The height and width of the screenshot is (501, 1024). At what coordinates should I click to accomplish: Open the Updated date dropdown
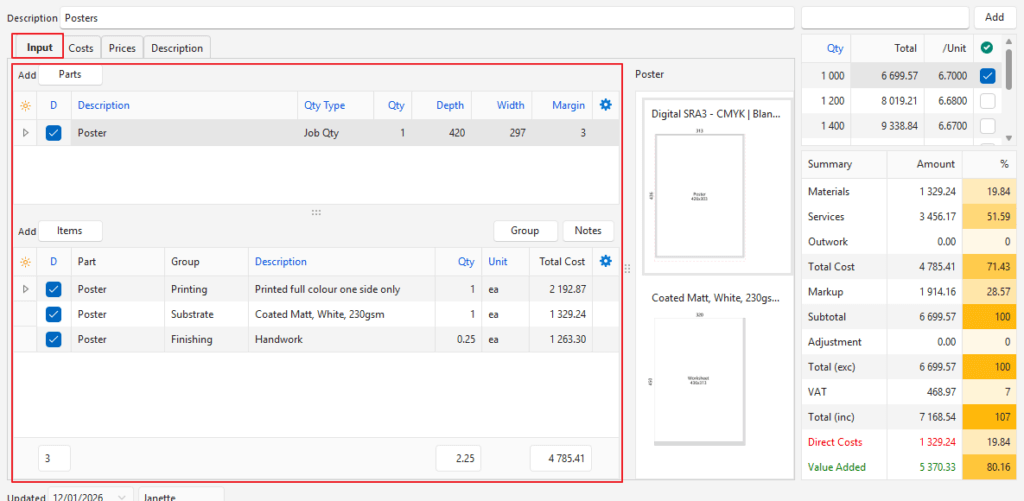[x=122, y=495]
